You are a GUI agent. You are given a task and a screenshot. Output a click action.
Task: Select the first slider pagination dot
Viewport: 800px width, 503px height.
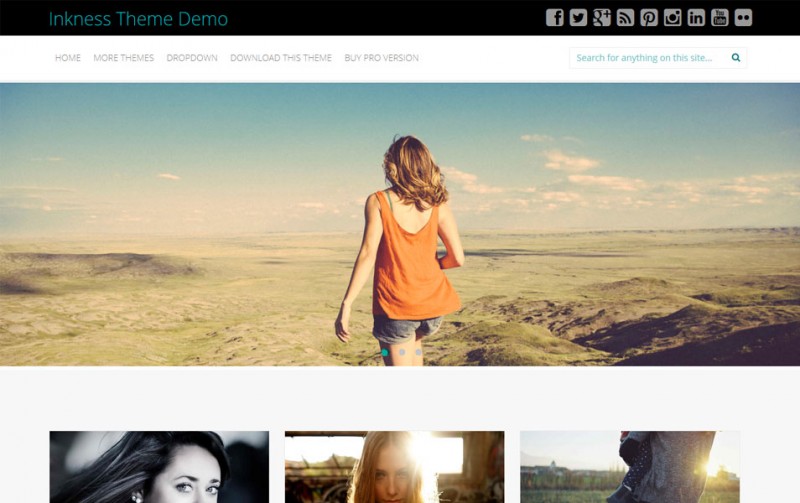pos(385,352)
